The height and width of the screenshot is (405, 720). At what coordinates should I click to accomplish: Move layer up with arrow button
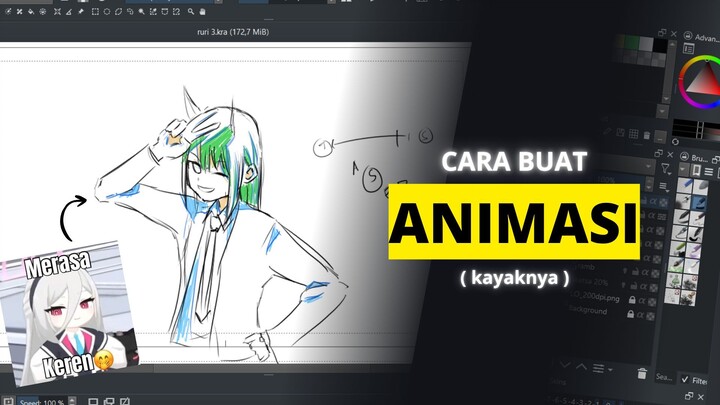[x=581, y=366]
